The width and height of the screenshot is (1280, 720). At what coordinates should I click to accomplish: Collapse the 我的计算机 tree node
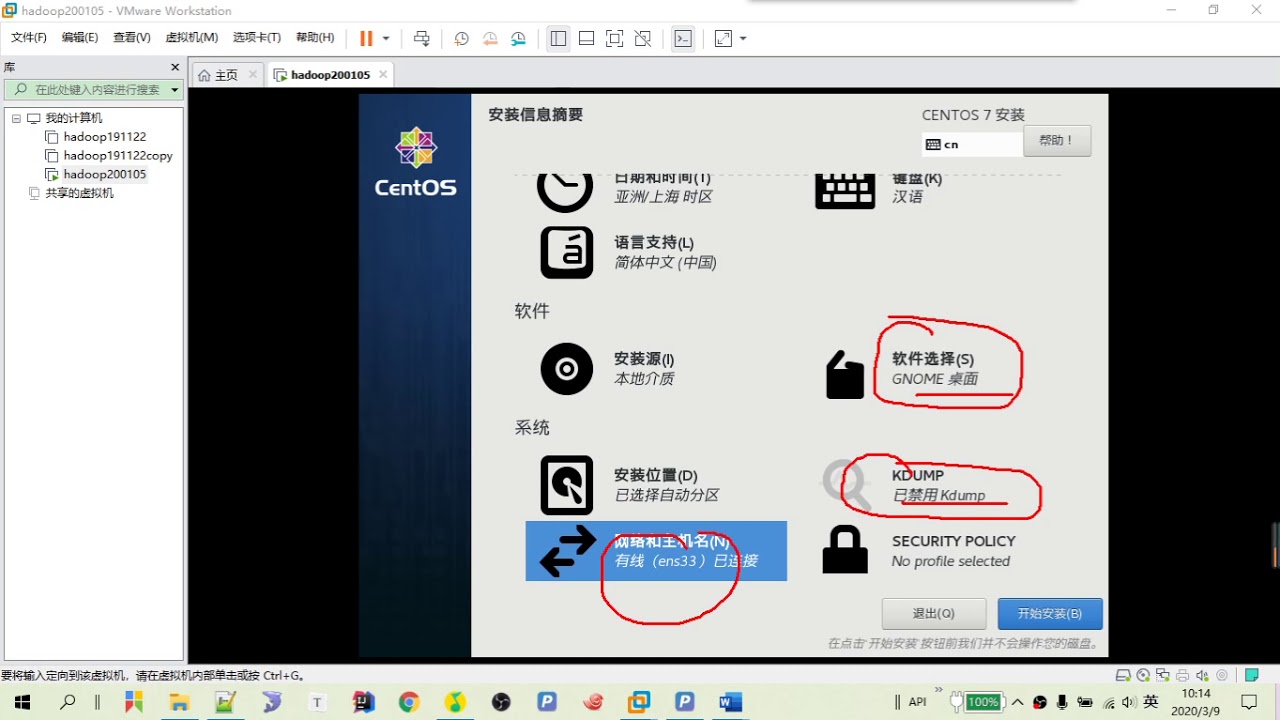coord(16,118)
